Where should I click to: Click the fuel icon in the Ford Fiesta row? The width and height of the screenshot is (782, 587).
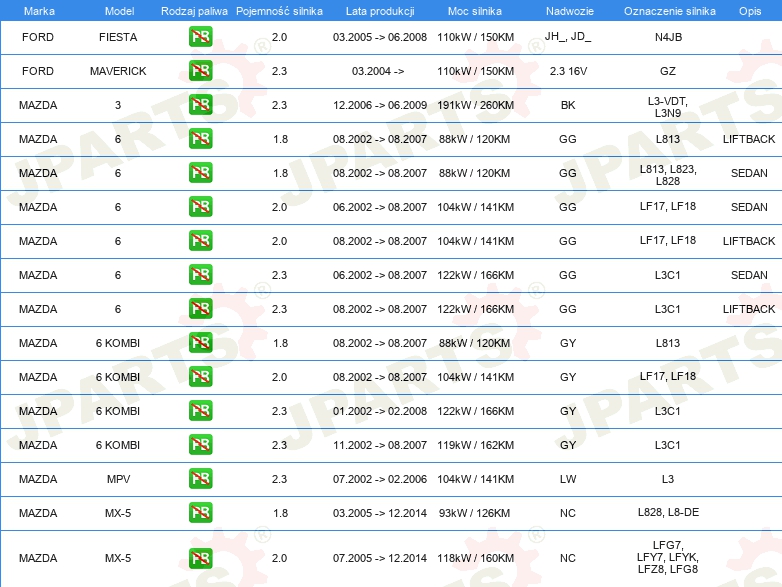(x=200, y=37)
